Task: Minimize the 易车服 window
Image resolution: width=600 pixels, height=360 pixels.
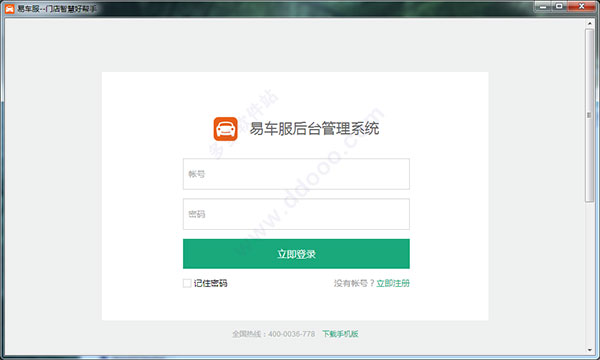Action: [x=543, y=6]
